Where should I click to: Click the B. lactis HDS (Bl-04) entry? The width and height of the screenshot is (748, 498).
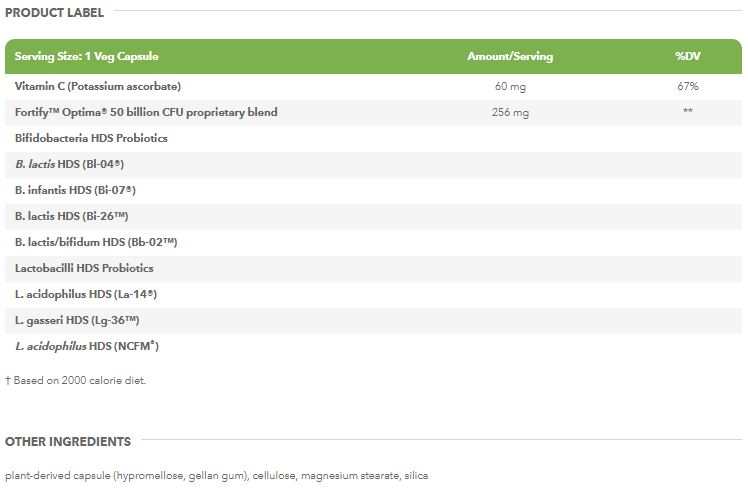(x=69, y=164)
